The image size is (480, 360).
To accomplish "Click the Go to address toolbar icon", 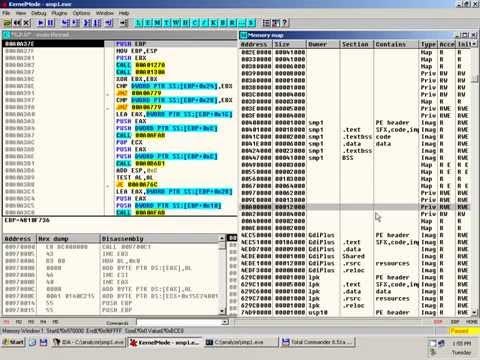I will (124, 23).
